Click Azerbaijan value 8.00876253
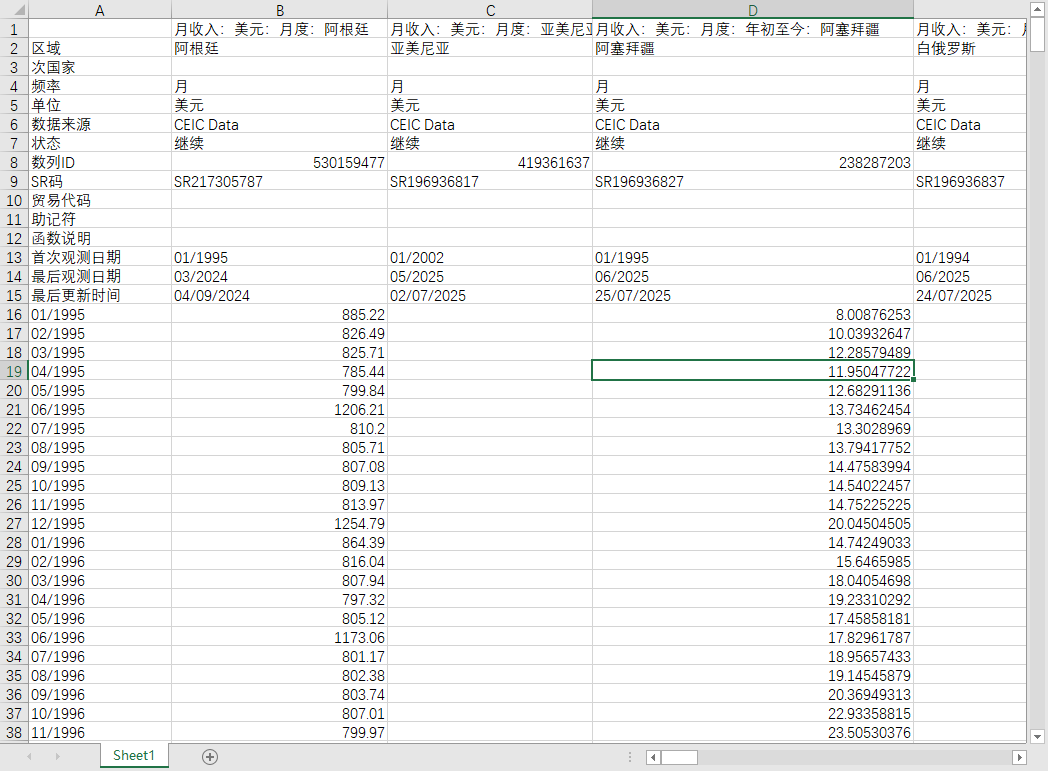 pos(753,315)
